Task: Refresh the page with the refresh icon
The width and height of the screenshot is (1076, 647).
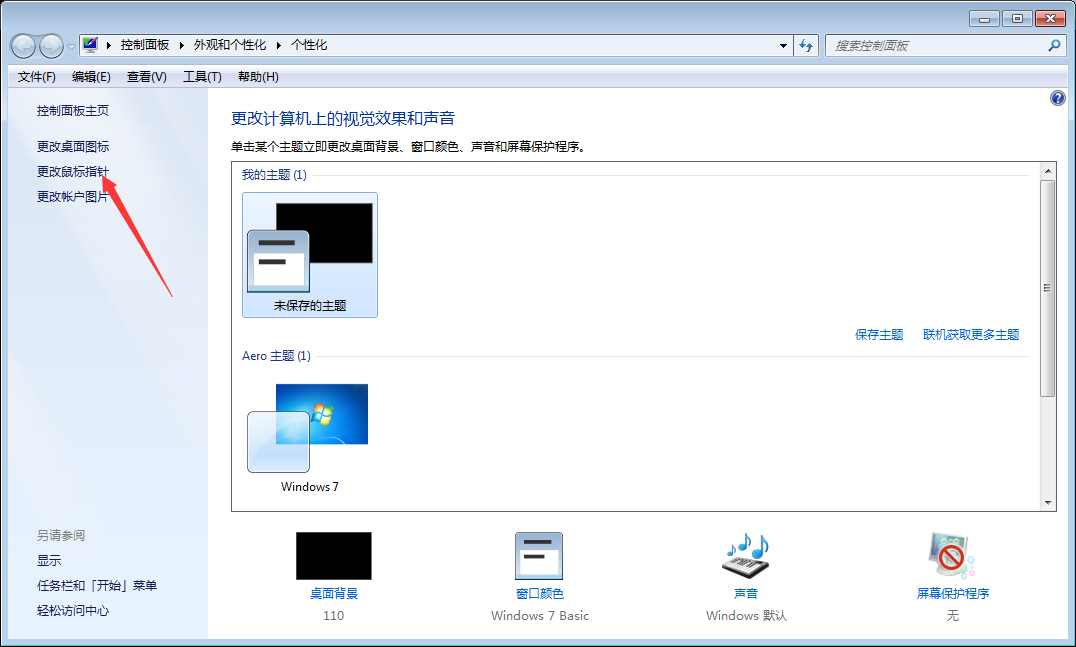Action: click(x=806, y=45)
